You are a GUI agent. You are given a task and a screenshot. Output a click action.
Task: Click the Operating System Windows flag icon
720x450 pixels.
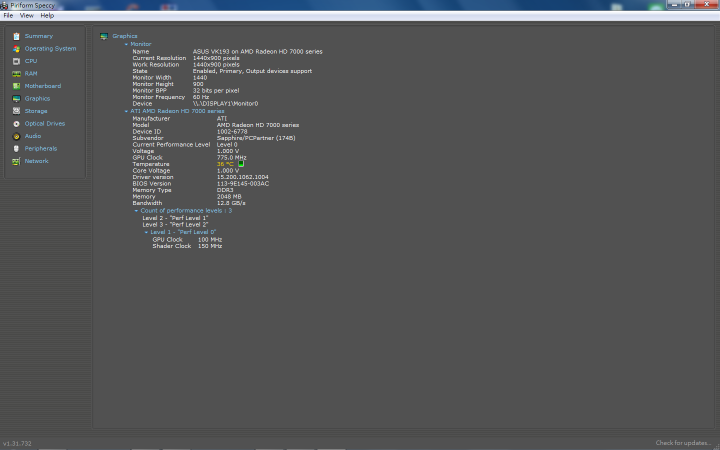17,49
